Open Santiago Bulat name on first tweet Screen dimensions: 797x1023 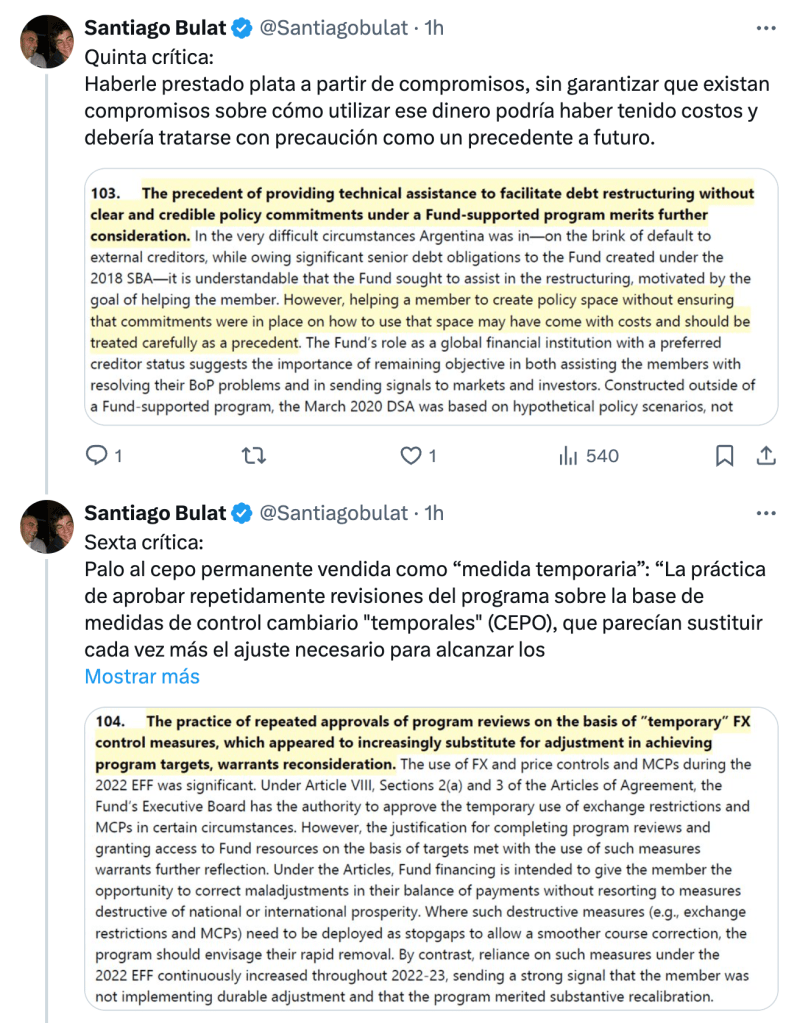coord(155,28)
